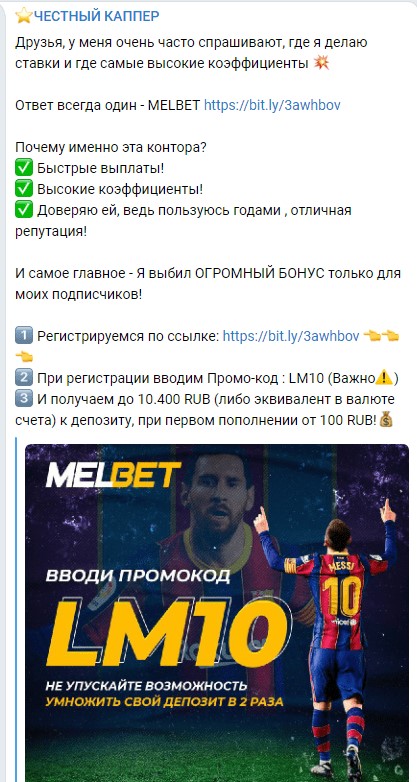417x782 pixels.
Task: Click green checkmark beside Доверяю ей
Action: click(23, 210)
